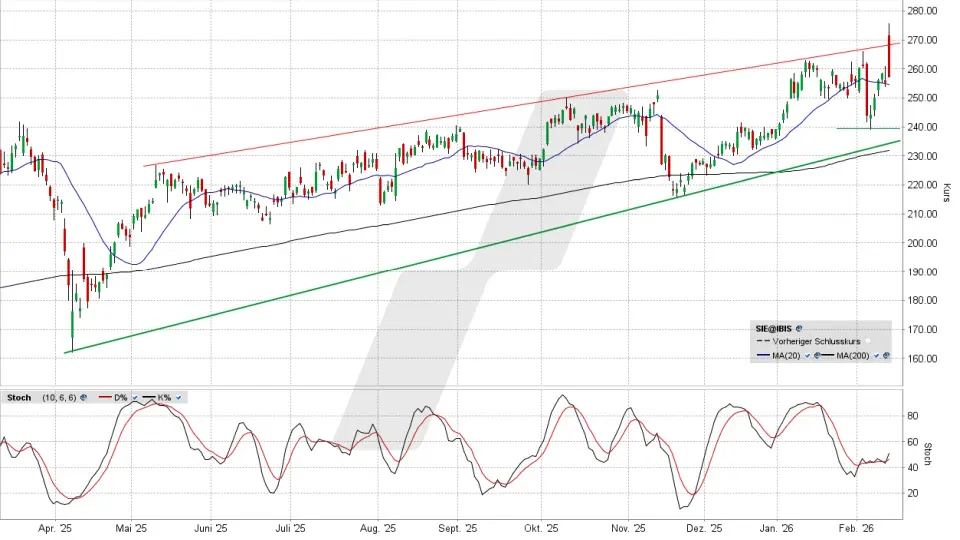The height and width of the screenshot is (540, 960).
Task: Click the 190.00 price axis label
Action: [922, 272]
